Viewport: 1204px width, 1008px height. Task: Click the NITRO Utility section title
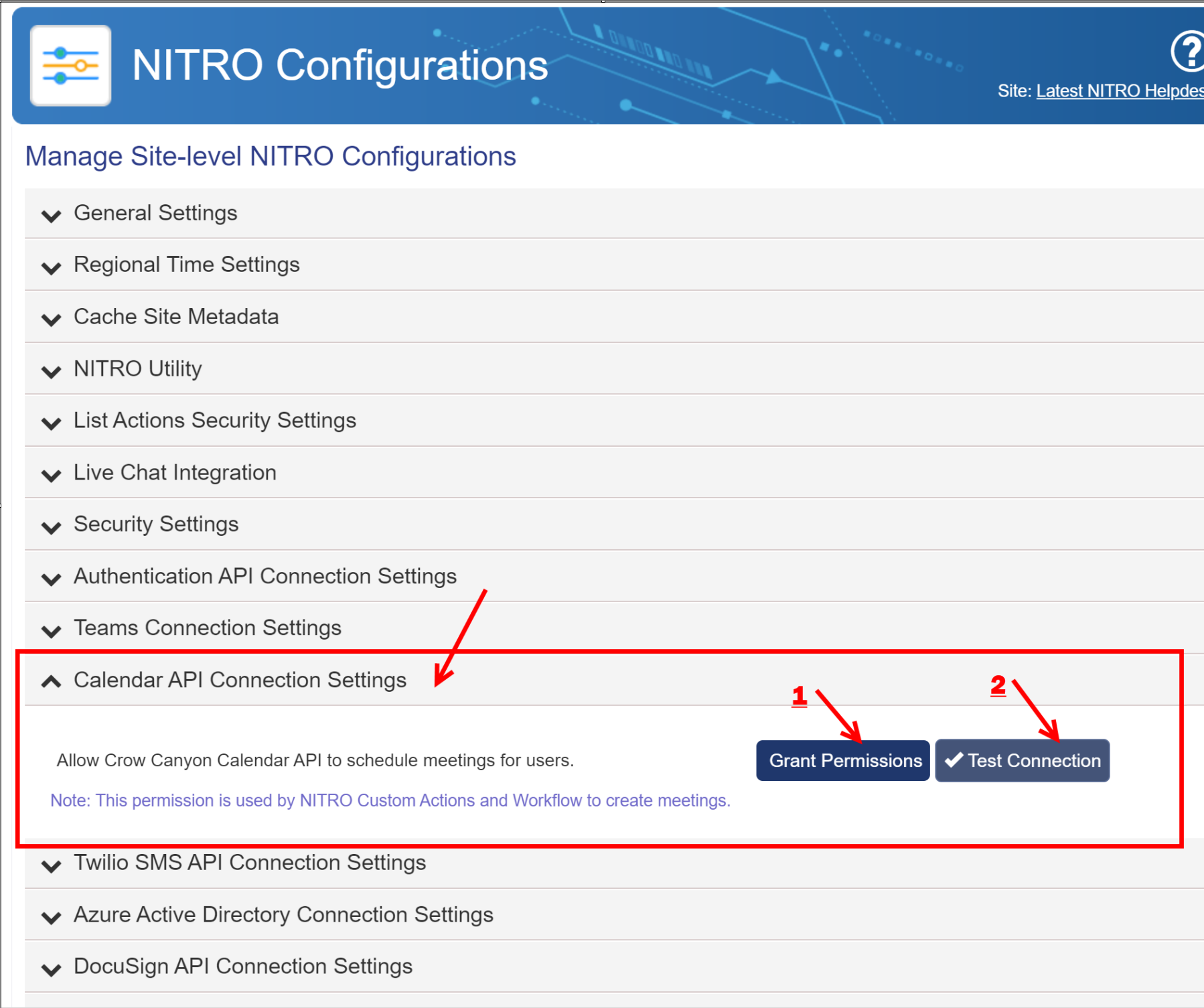coord(138,368)
